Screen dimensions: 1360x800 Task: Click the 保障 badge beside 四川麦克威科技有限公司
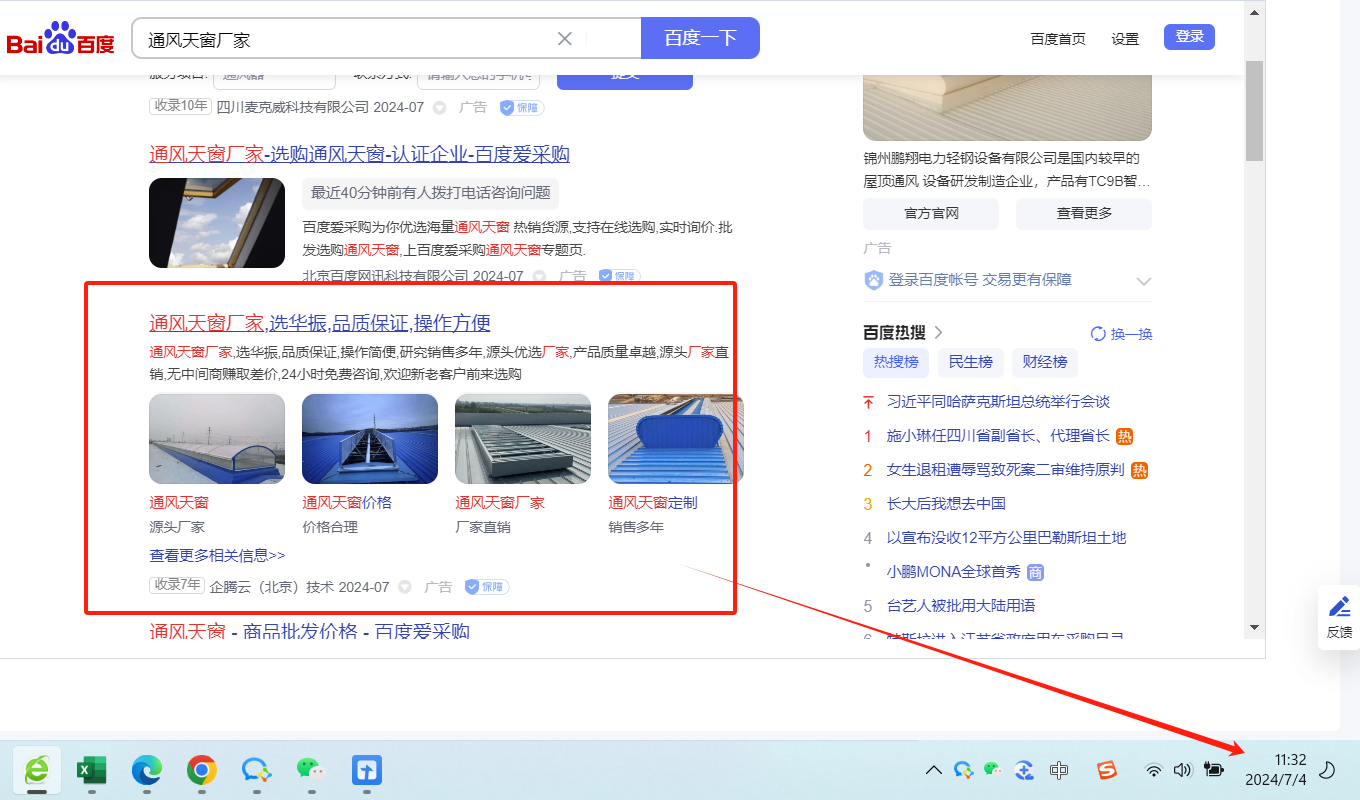click(522, 107)
